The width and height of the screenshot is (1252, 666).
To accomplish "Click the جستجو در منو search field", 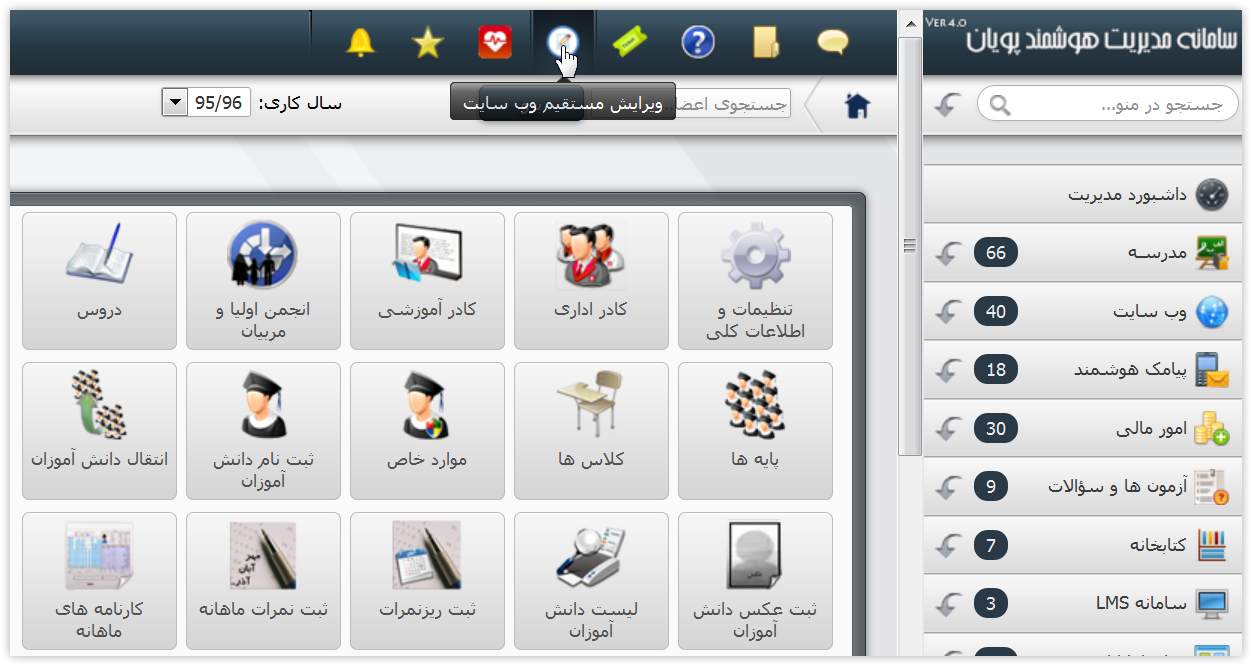I will pos(1108,104).
